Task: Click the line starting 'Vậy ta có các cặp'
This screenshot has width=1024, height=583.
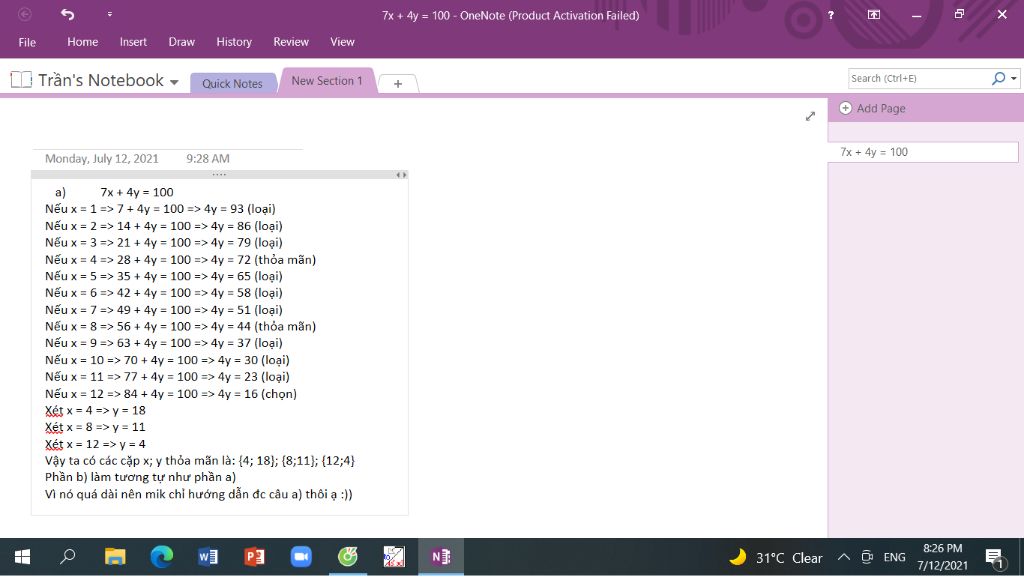Action: click(200, 461)
